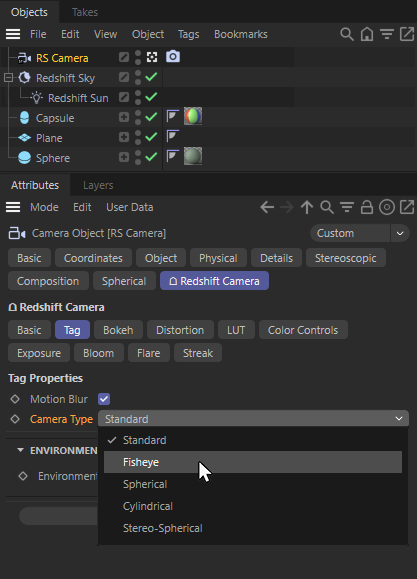Image resolution: width=417 pixels, height=579 pixels.
Task: Click the layer icon for Redshift Sky
Action: [x=124, y=77]
